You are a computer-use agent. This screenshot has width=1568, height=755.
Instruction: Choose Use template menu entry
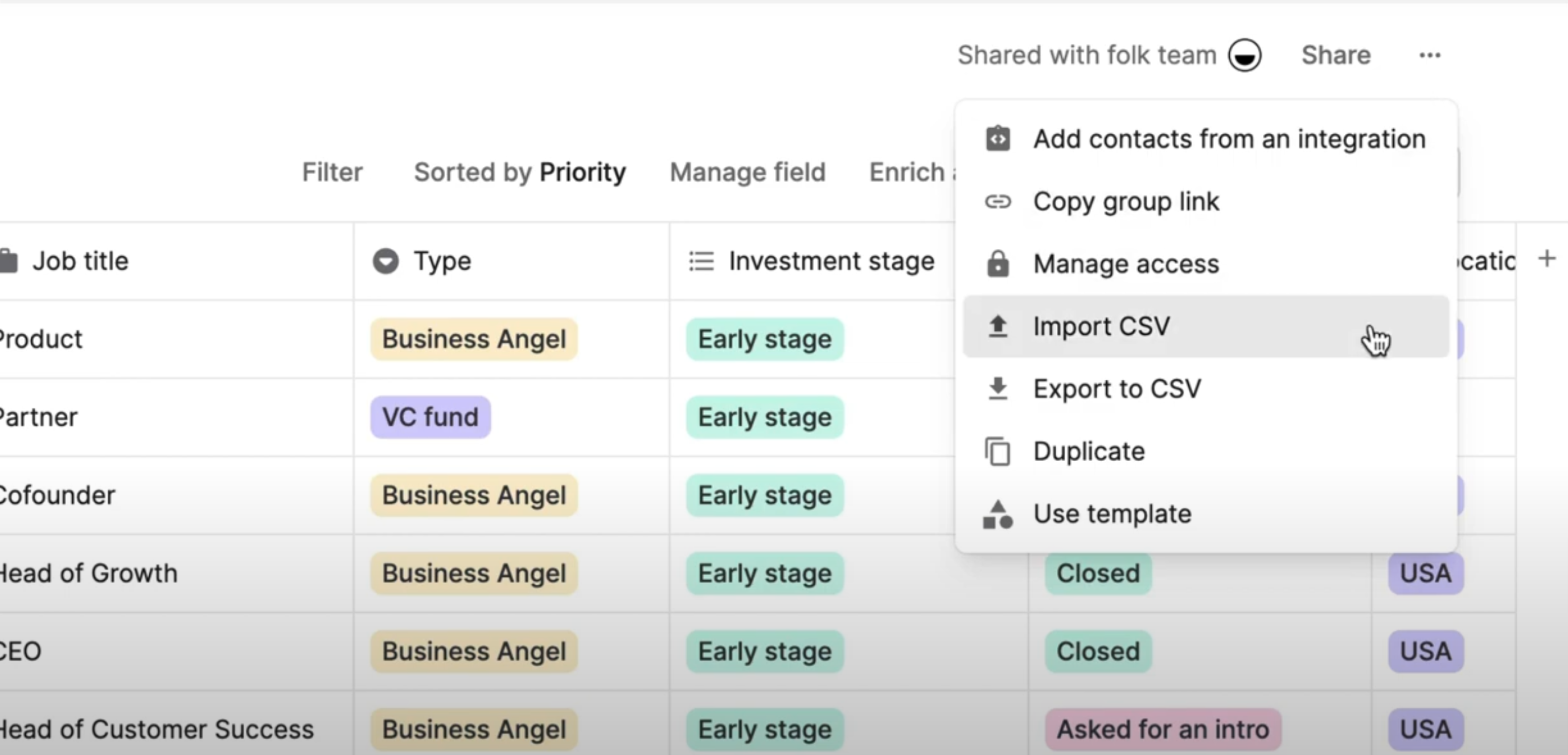(1111, 514)
